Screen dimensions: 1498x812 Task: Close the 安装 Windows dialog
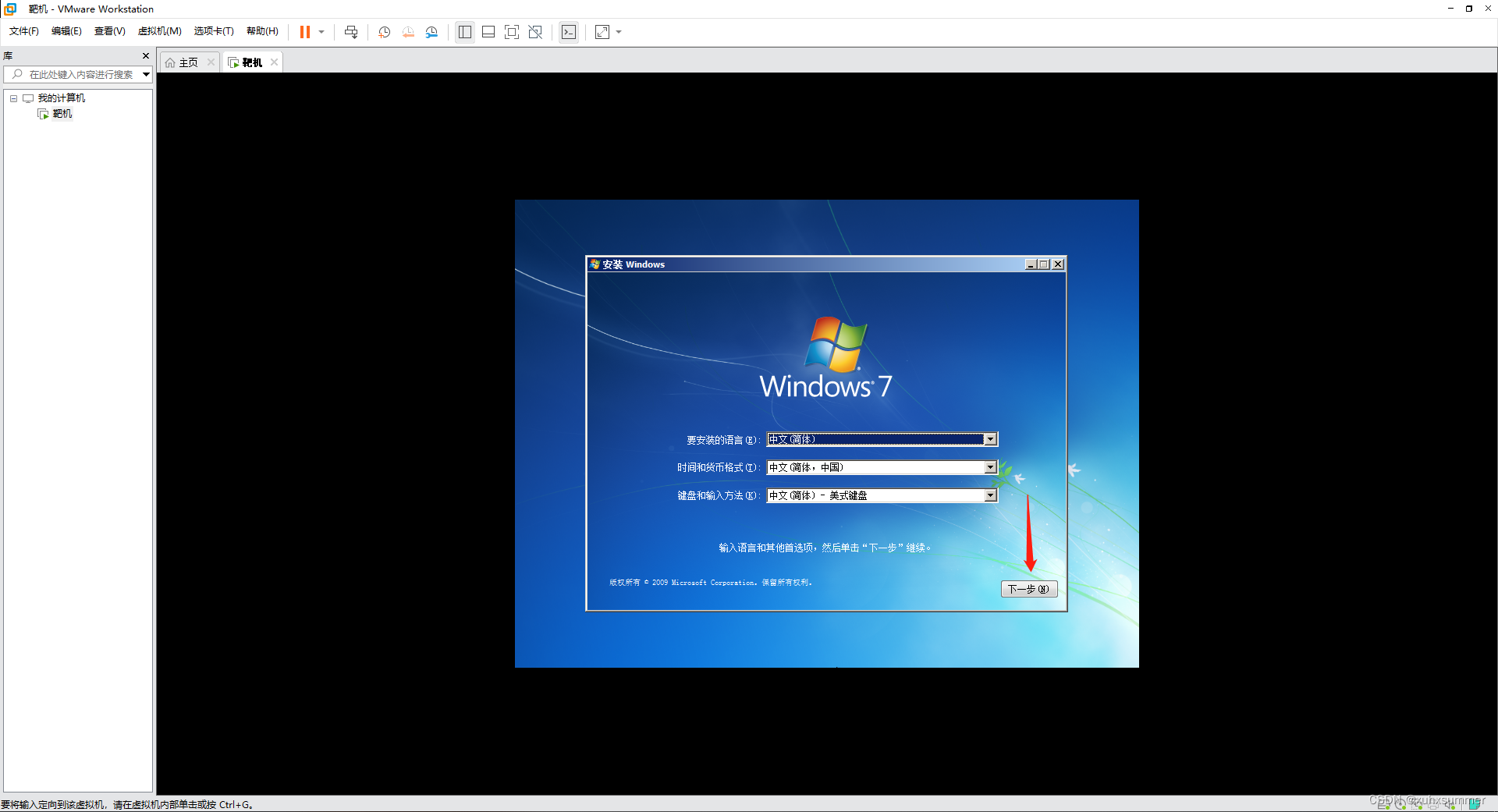(x=1058, y=264)
